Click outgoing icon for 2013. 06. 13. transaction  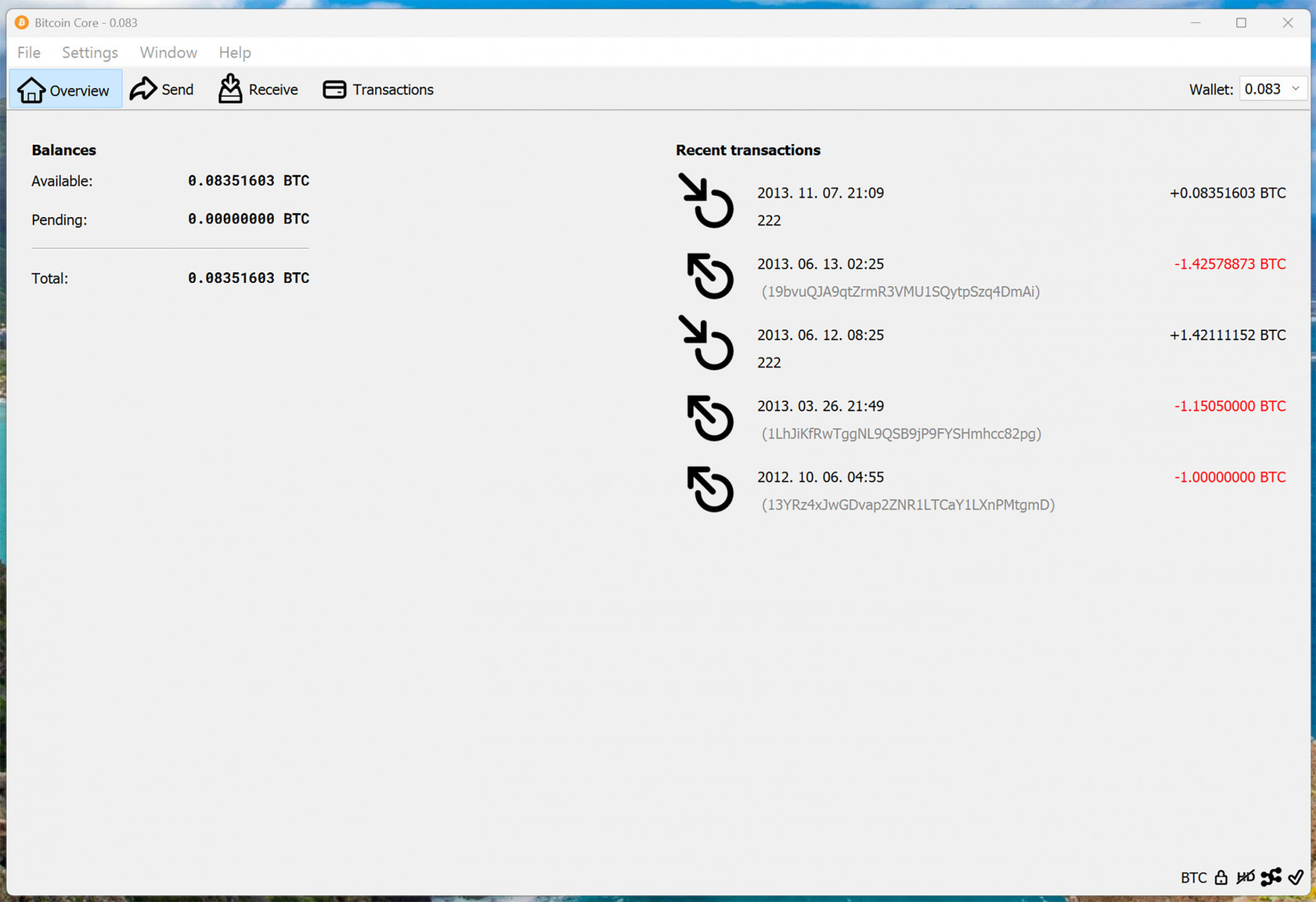710,275
